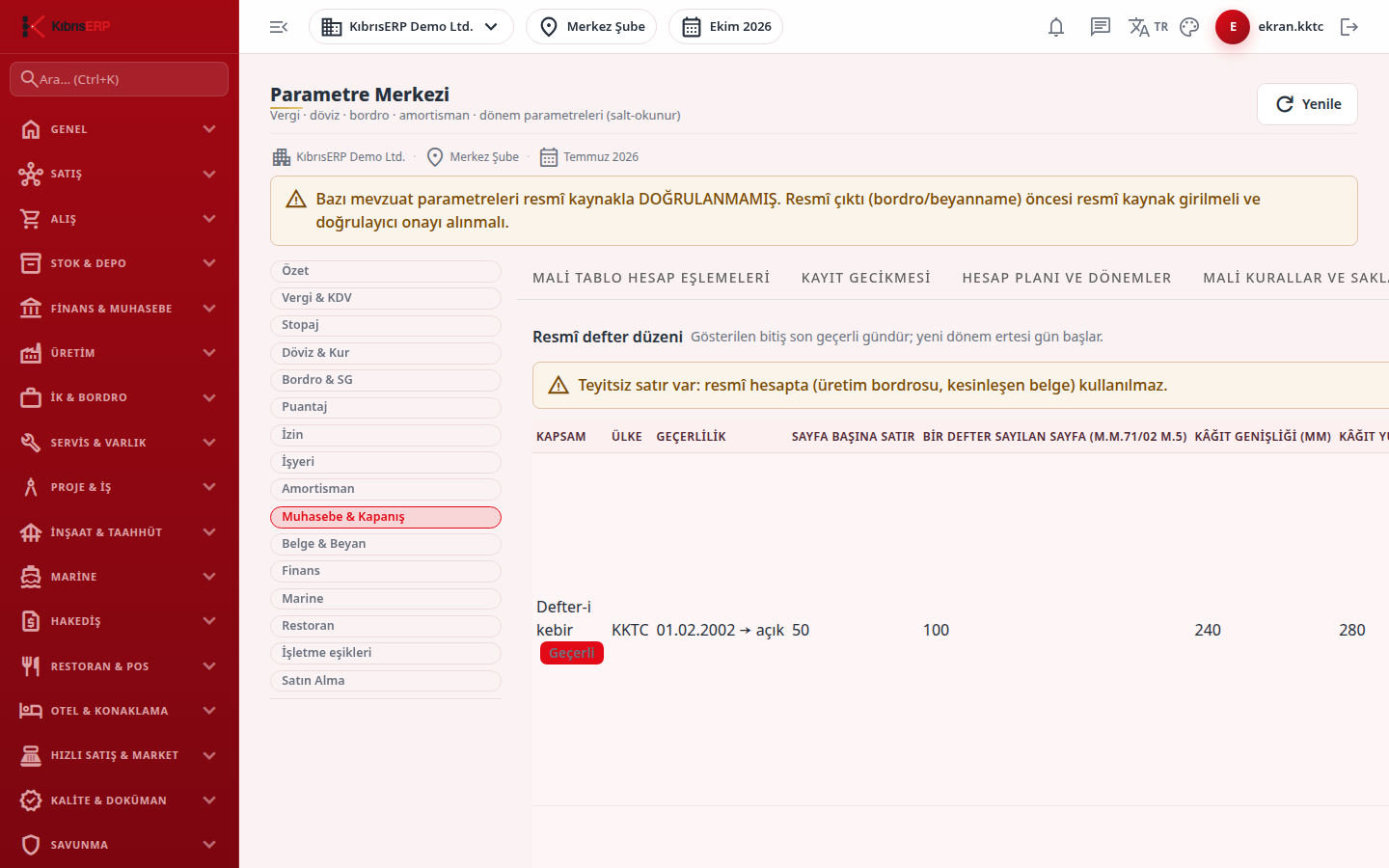Click the Finans & Muhasebe bank icon

(x=31, y=309)
